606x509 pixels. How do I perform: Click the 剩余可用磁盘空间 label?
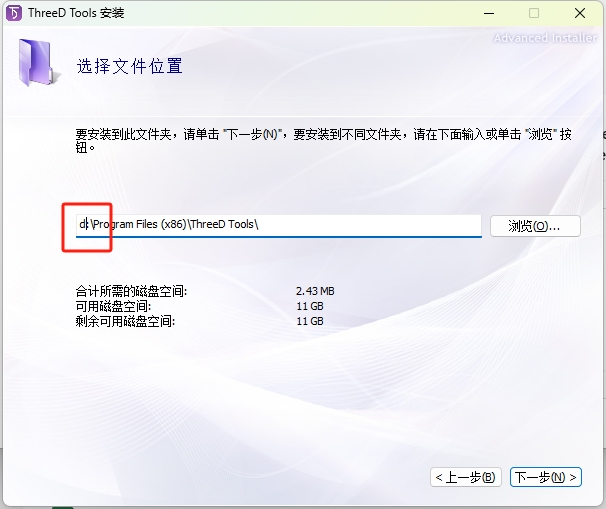[x=125, y=321]
